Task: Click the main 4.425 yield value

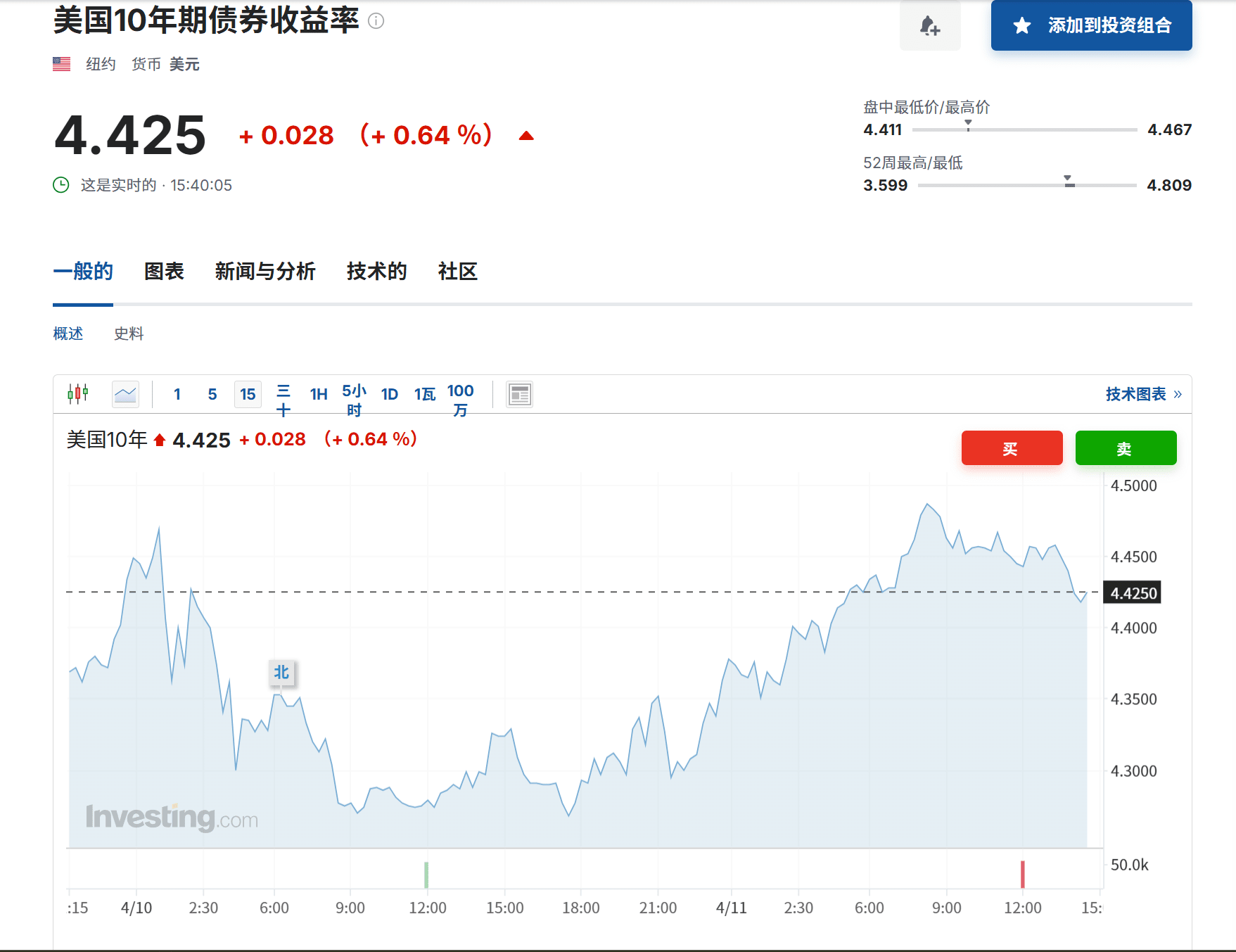Action: coord(130,135)
